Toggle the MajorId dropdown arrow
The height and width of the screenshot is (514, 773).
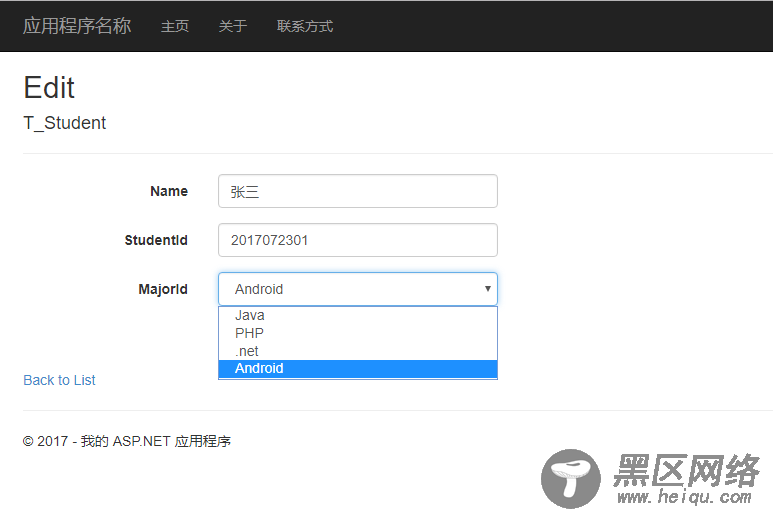pyautogui.click(x=487, y=289)
